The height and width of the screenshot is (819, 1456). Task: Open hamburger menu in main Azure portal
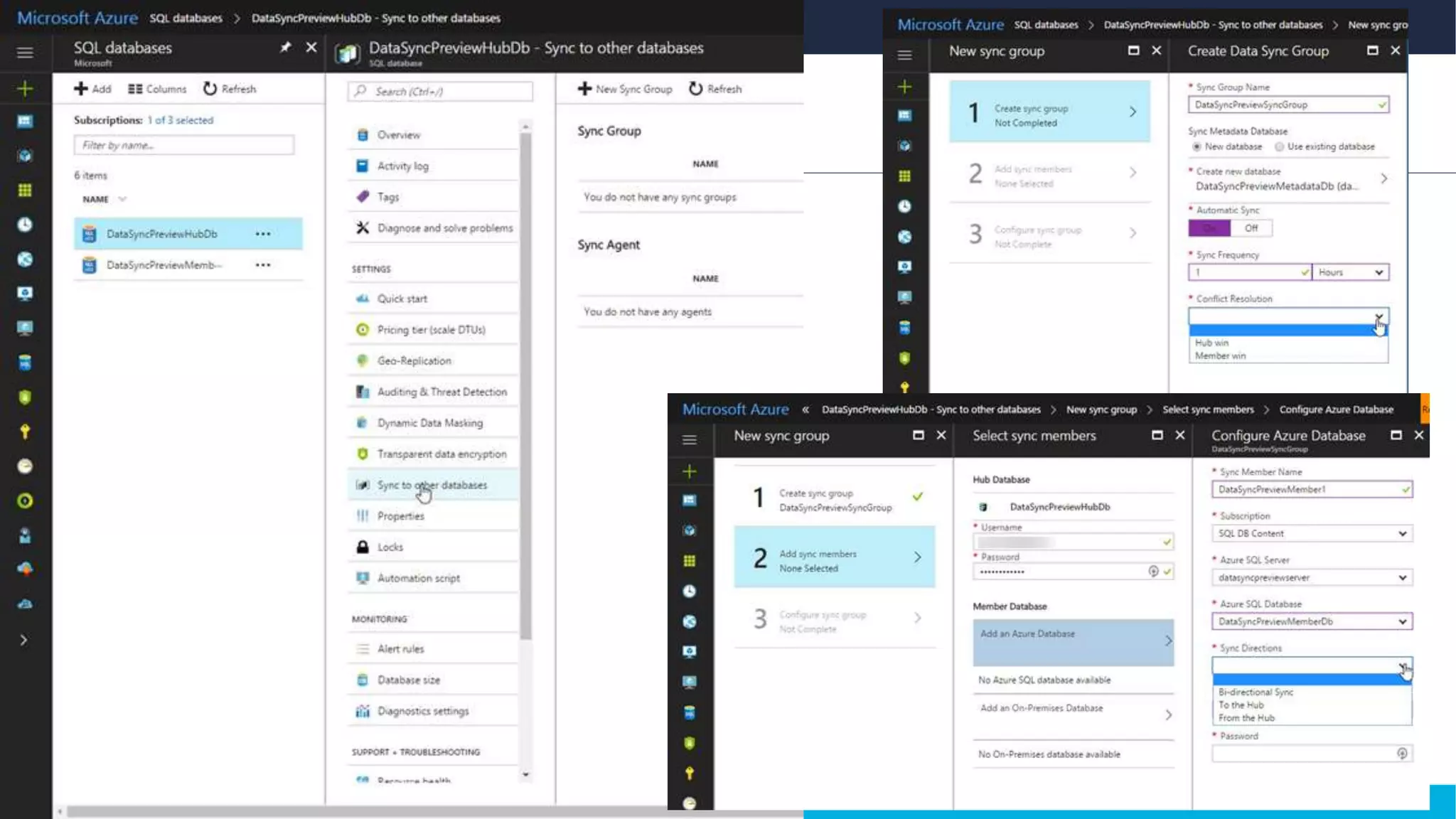tap(25, 53)
